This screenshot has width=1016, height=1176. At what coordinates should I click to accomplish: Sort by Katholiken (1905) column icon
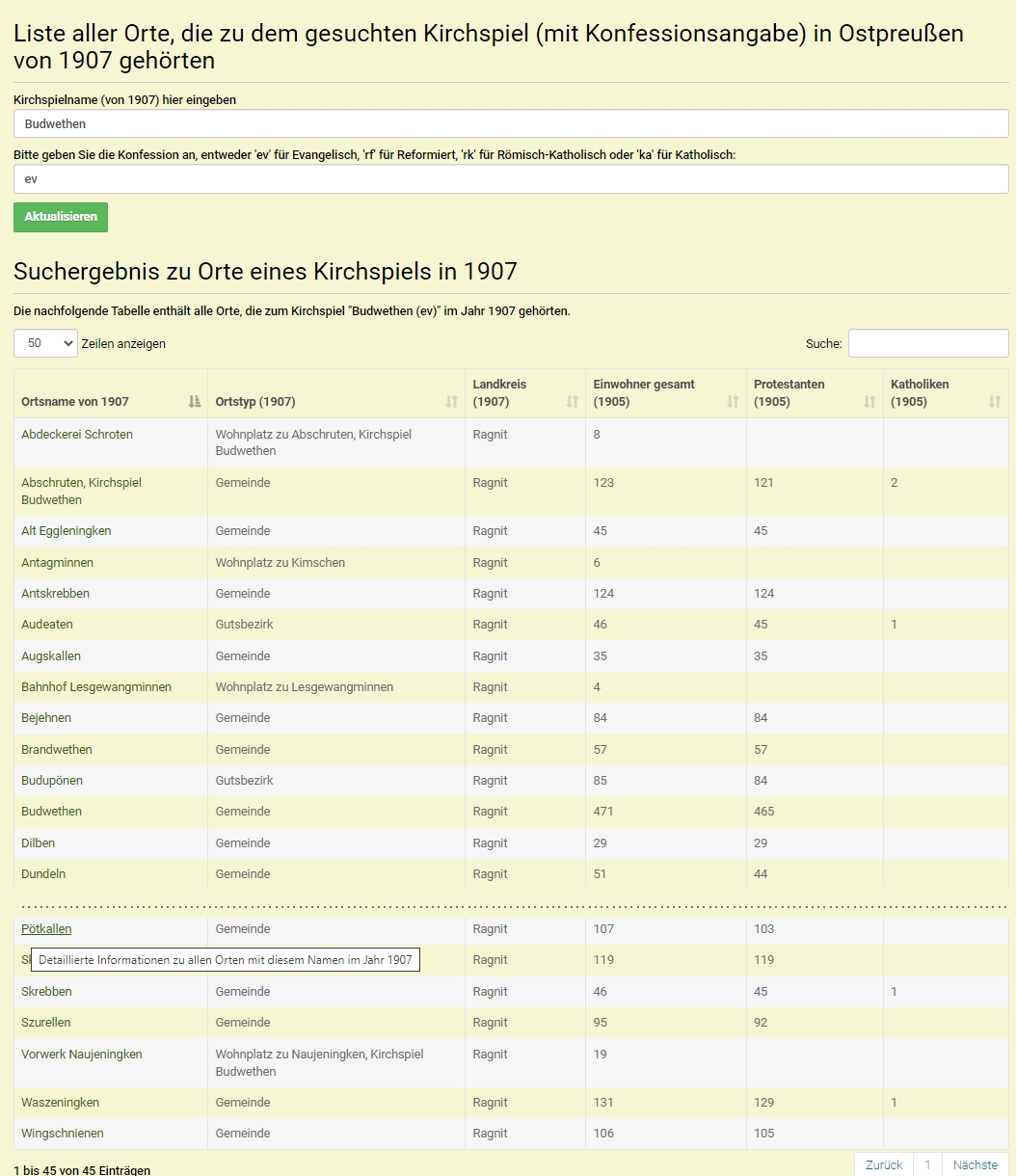click(995, 402)
